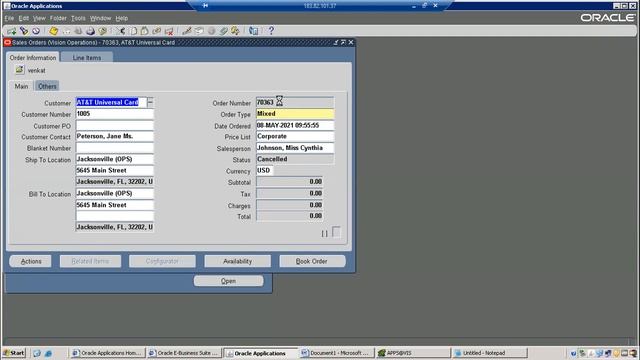Click the Clear Record eraser icon
The width and height of the screenshot is (640, 360).
pos(157,31)
